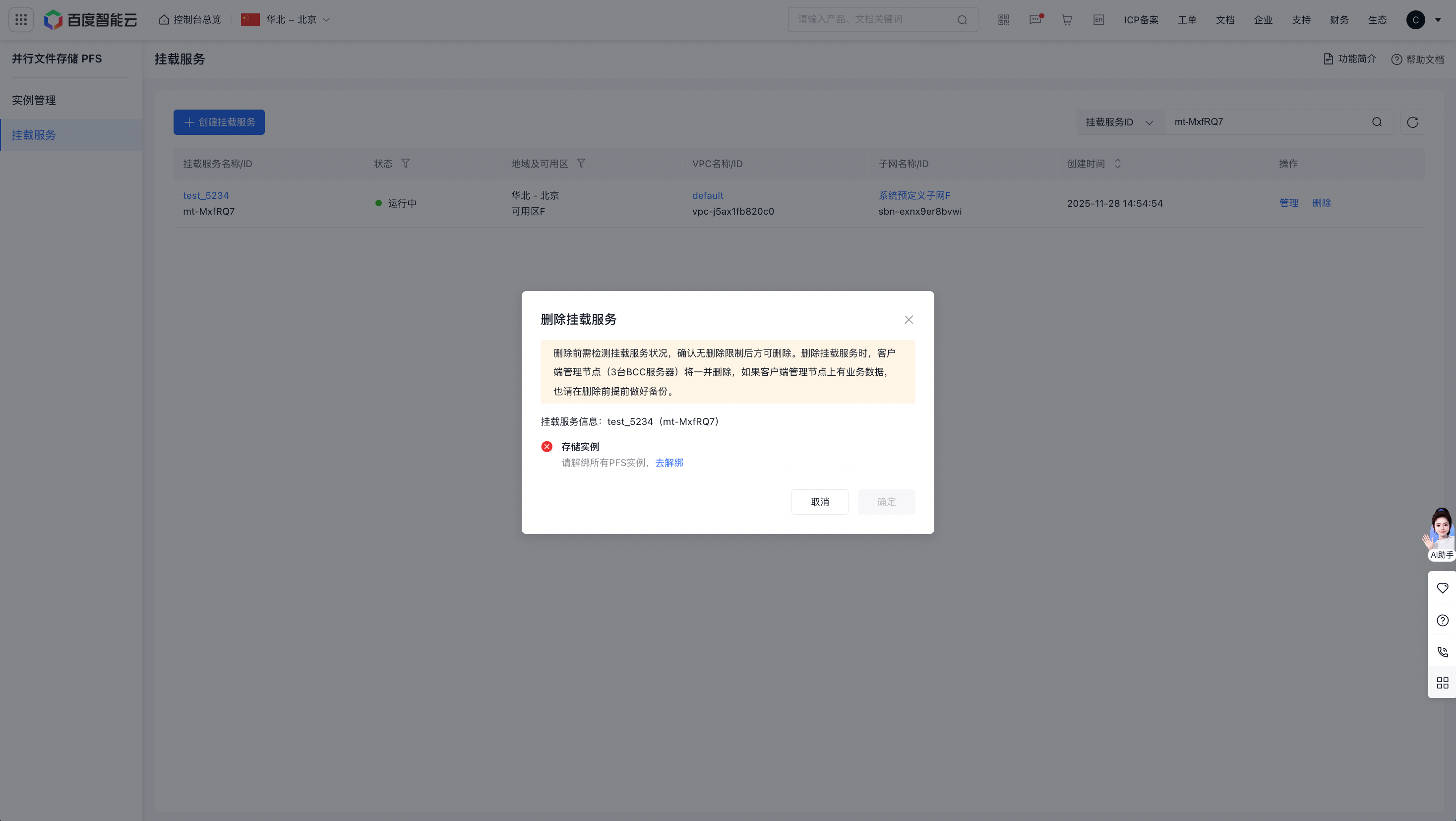Viewport: 1456px width, 821px height.
Task: Switch language with the En icon
Action: click(x=1098, y=20)
